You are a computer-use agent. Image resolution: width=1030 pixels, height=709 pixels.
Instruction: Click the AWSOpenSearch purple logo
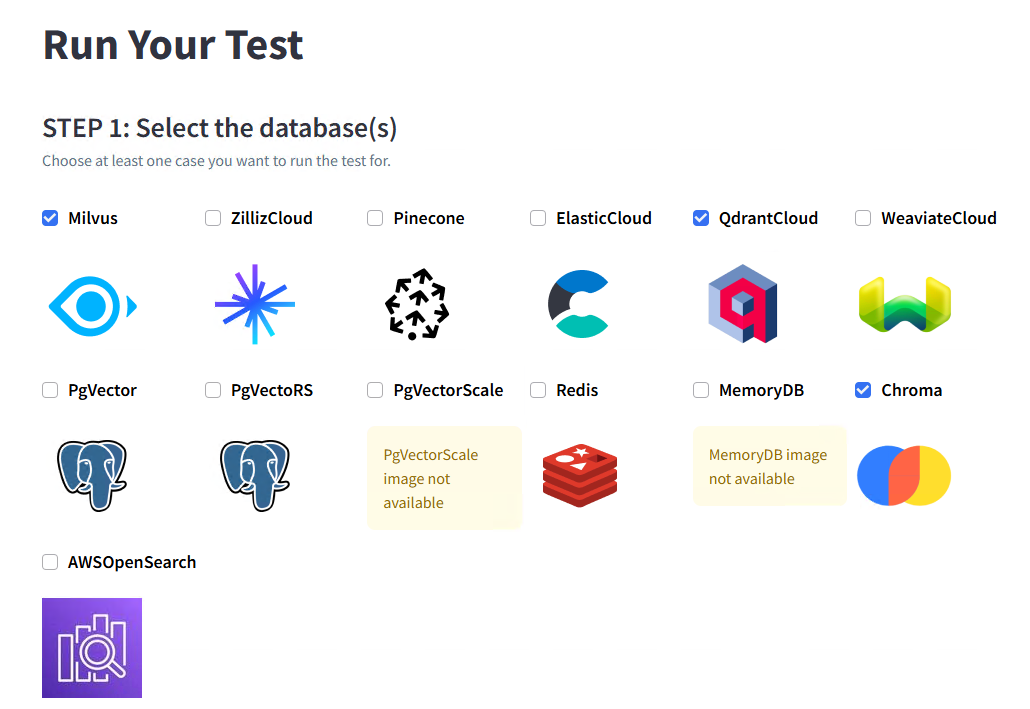92,648
